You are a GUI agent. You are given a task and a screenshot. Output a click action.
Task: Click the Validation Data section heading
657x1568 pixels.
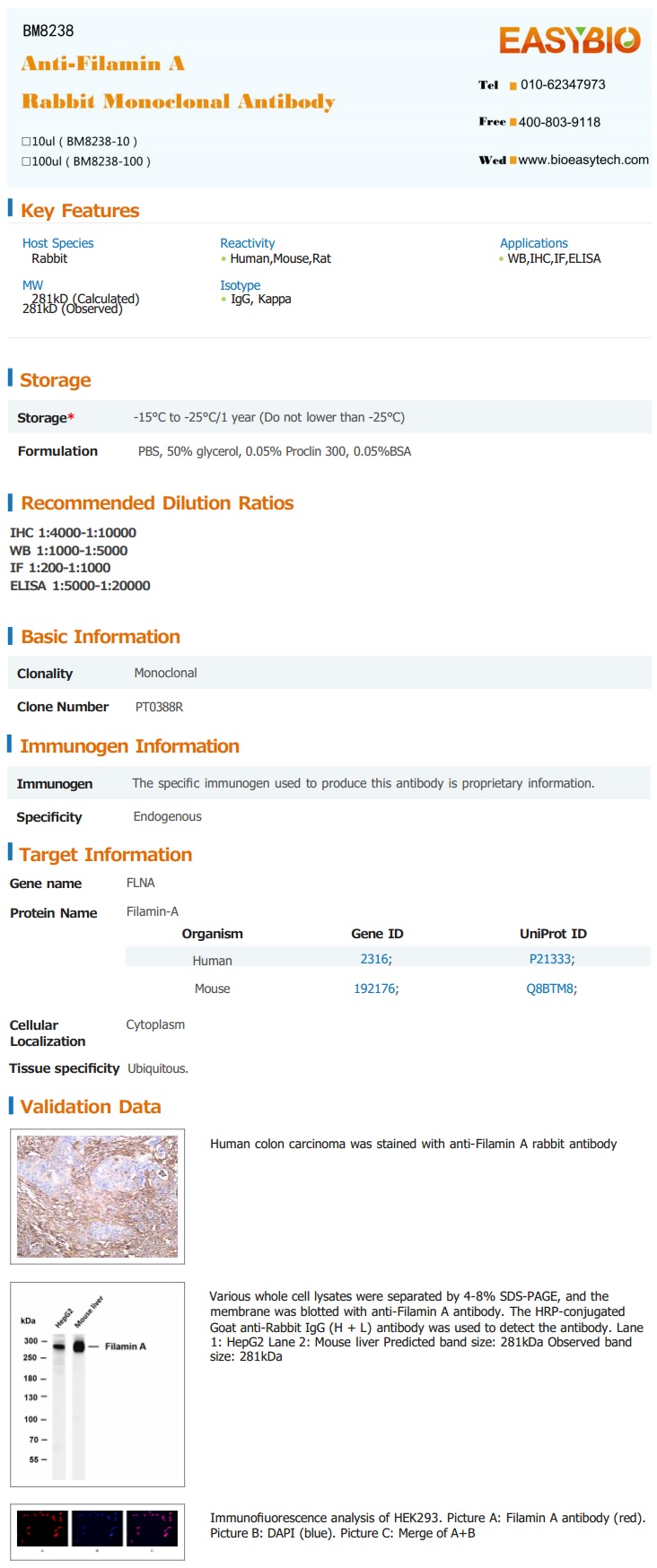click(91, 1107)
